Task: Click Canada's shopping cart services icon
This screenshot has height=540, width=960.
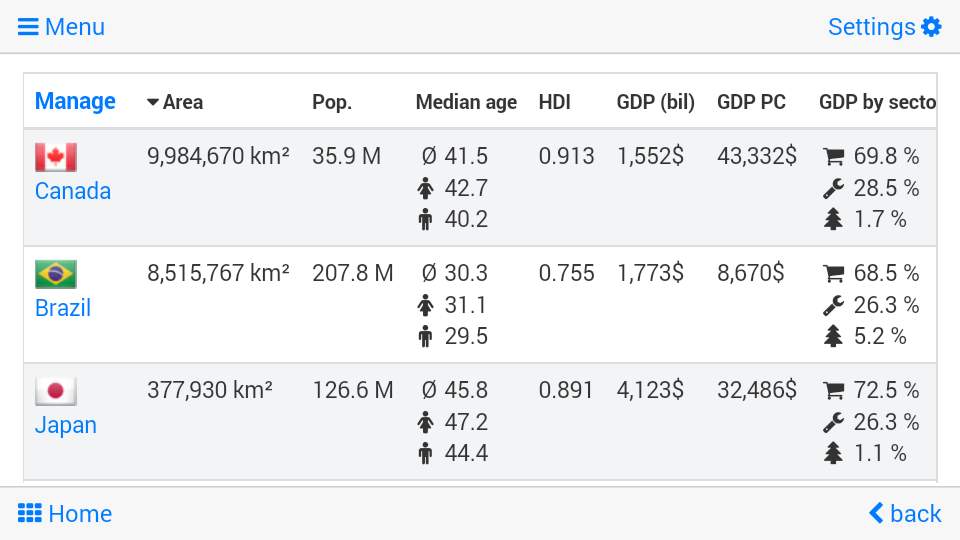Action: 833,157
